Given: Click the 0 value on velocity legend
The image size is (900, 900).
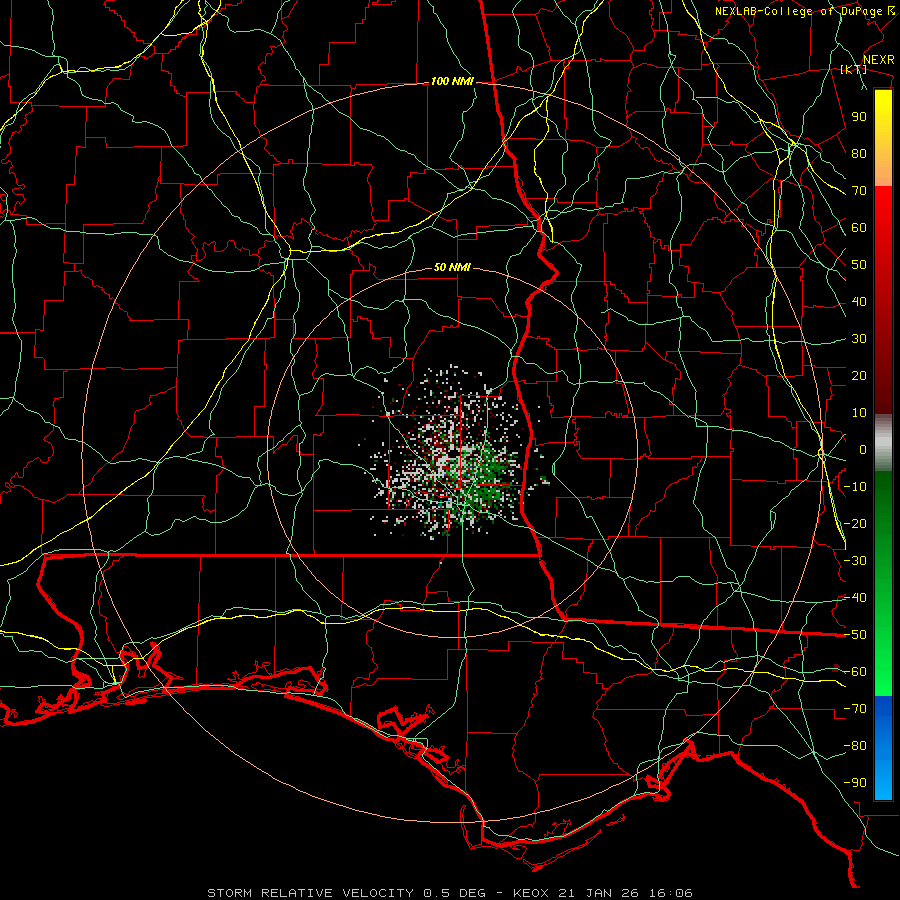Looking at the screenshot, I should point(863,449).
